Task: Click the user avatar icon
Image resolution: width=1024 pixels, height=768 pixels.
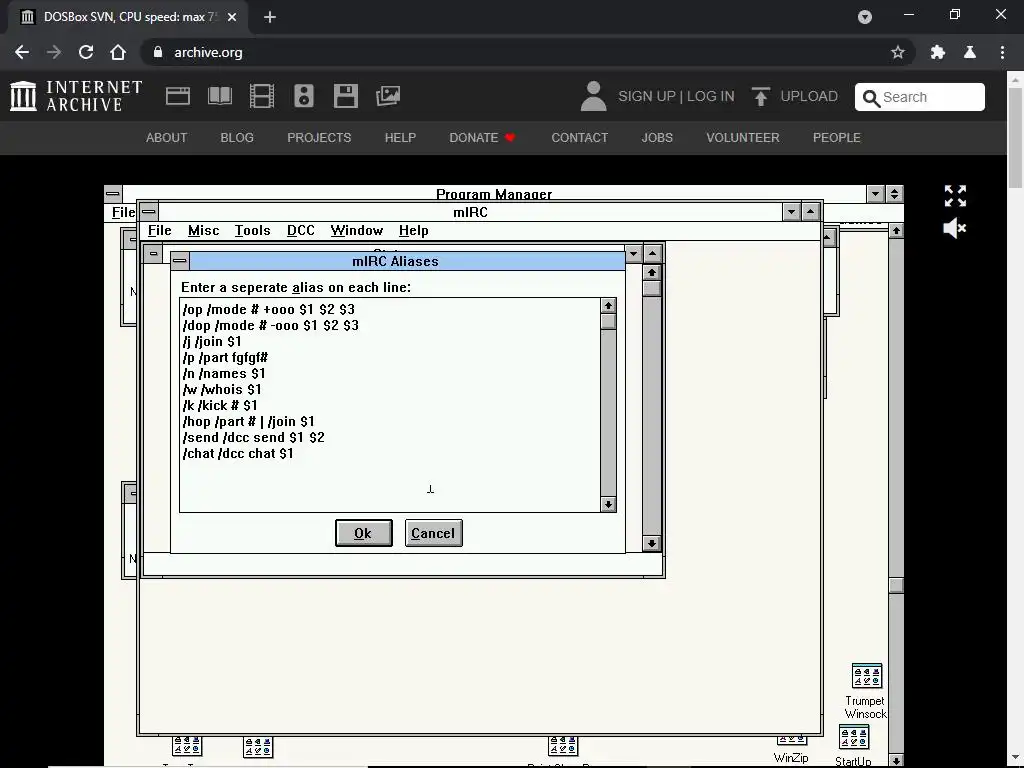Action: (594, 96)
